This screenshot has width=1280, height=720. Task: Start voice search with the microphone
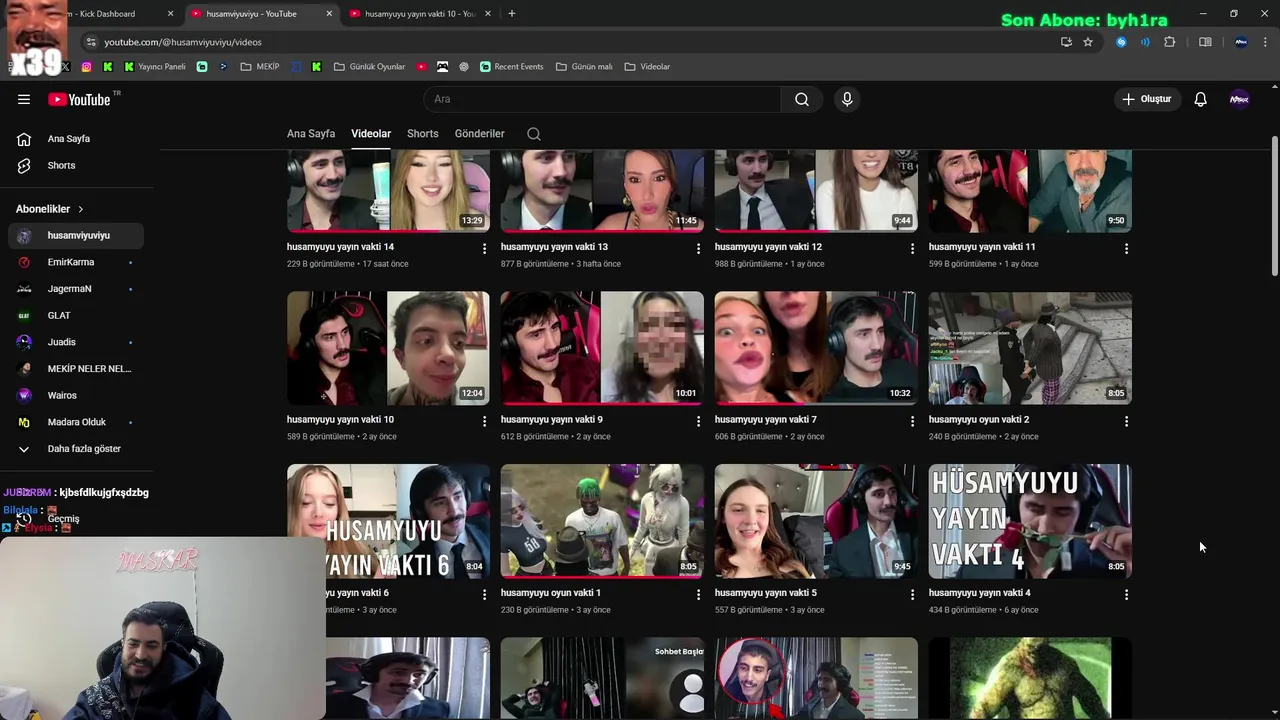click(x=847, y=99)
